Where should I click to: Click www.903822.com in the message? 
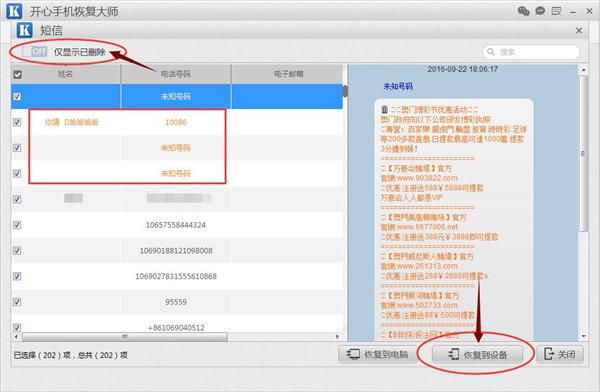(x=427, y=178)
